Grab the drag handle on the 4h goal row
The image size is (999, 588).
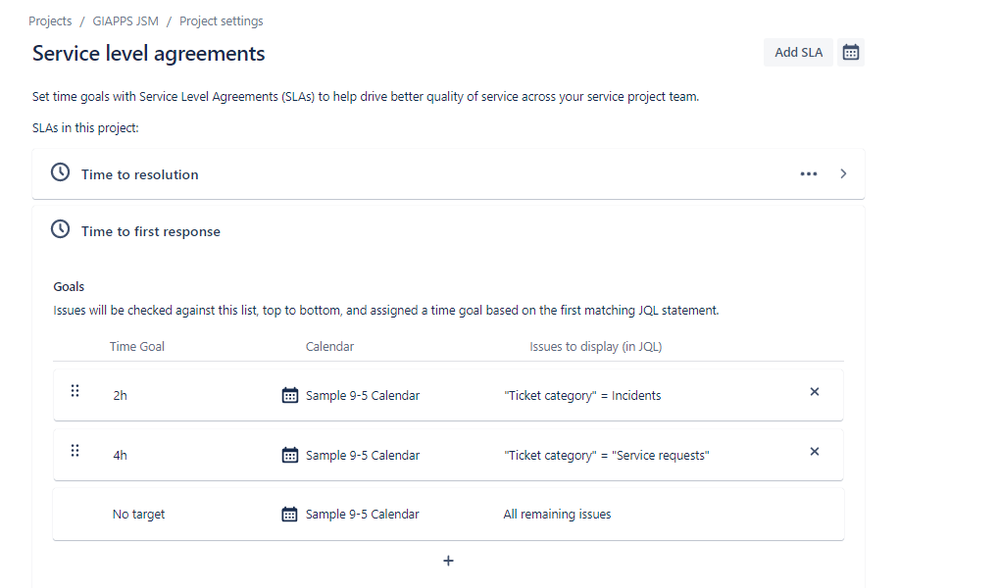[x=75, y=450]
